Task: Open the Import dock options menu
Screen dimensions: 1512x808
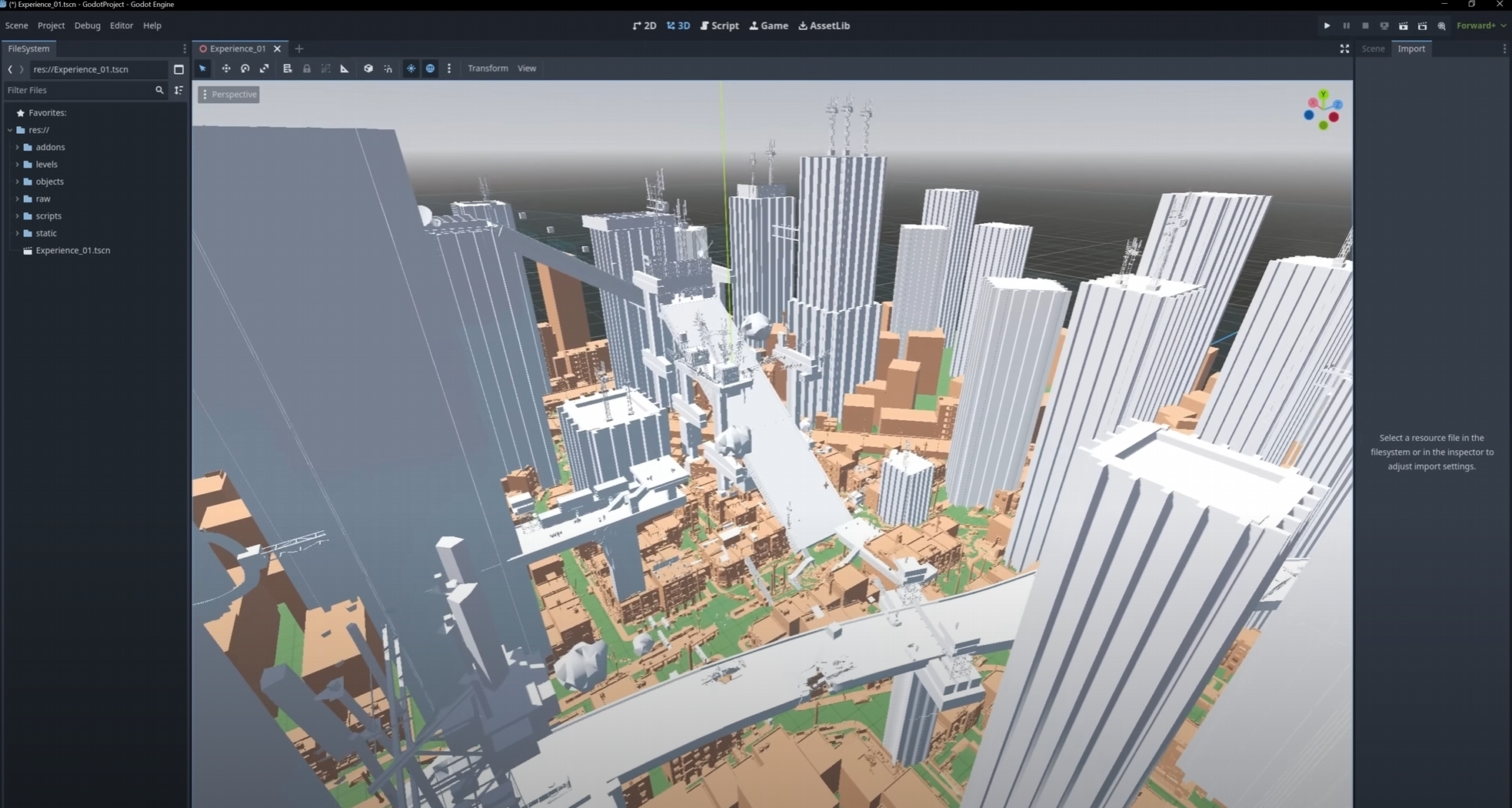Action: tap(1504, 48)
